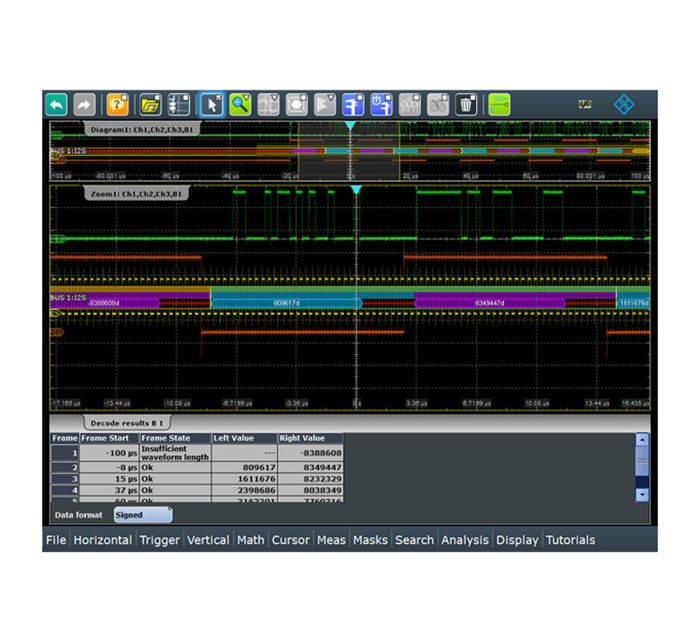This screenshot has height=640, width=700.
Task: Select the green magnifier Zoom tool
Action: [x=240, y=105]
